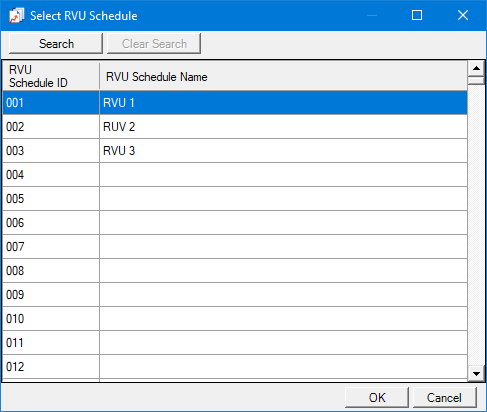Click the Search button
This screenshot has width=487, height=412.
click(x=56, y=43)
